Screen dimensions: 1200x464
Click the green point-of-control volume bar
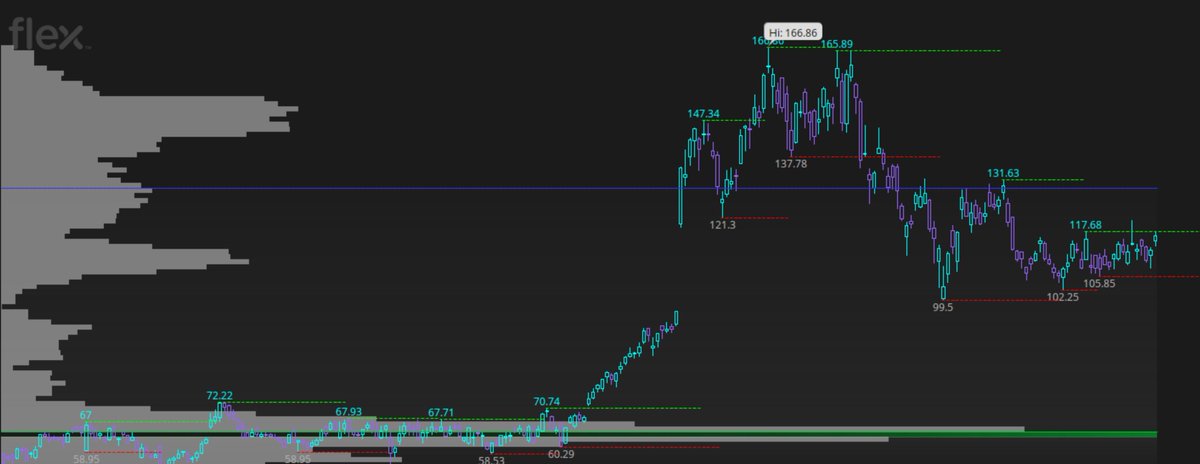578,434
